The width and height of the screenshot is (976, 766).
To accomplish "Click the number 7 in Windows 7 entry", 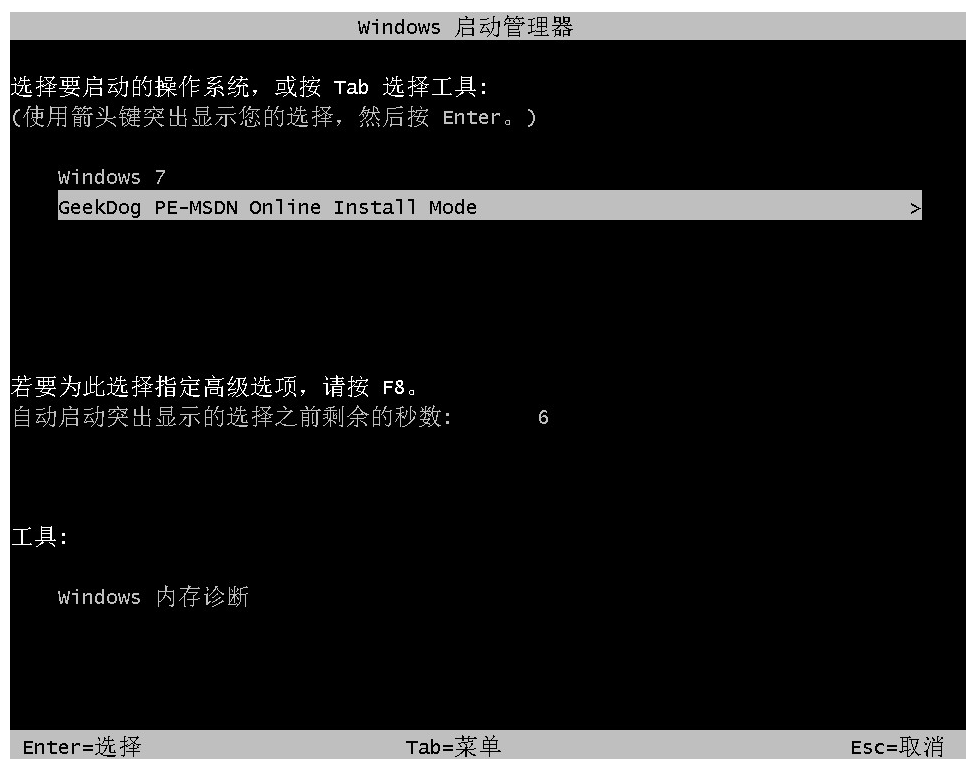I will tap(160, 177).
